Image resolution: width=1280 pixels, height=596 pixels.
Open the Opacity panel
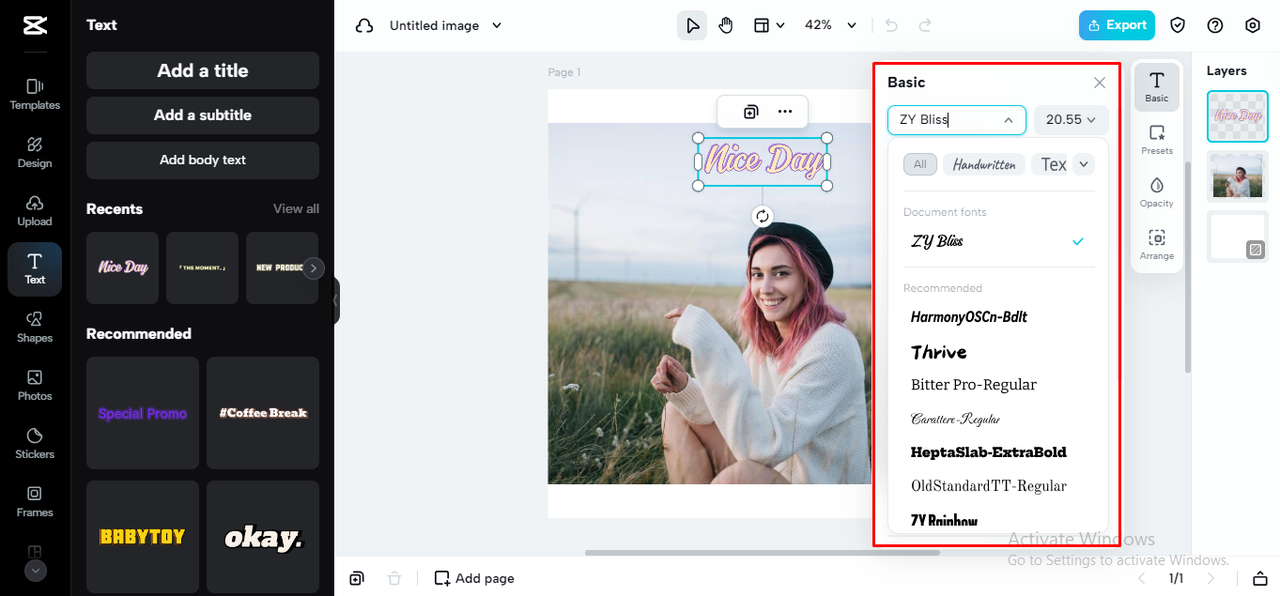(1156, 193)
